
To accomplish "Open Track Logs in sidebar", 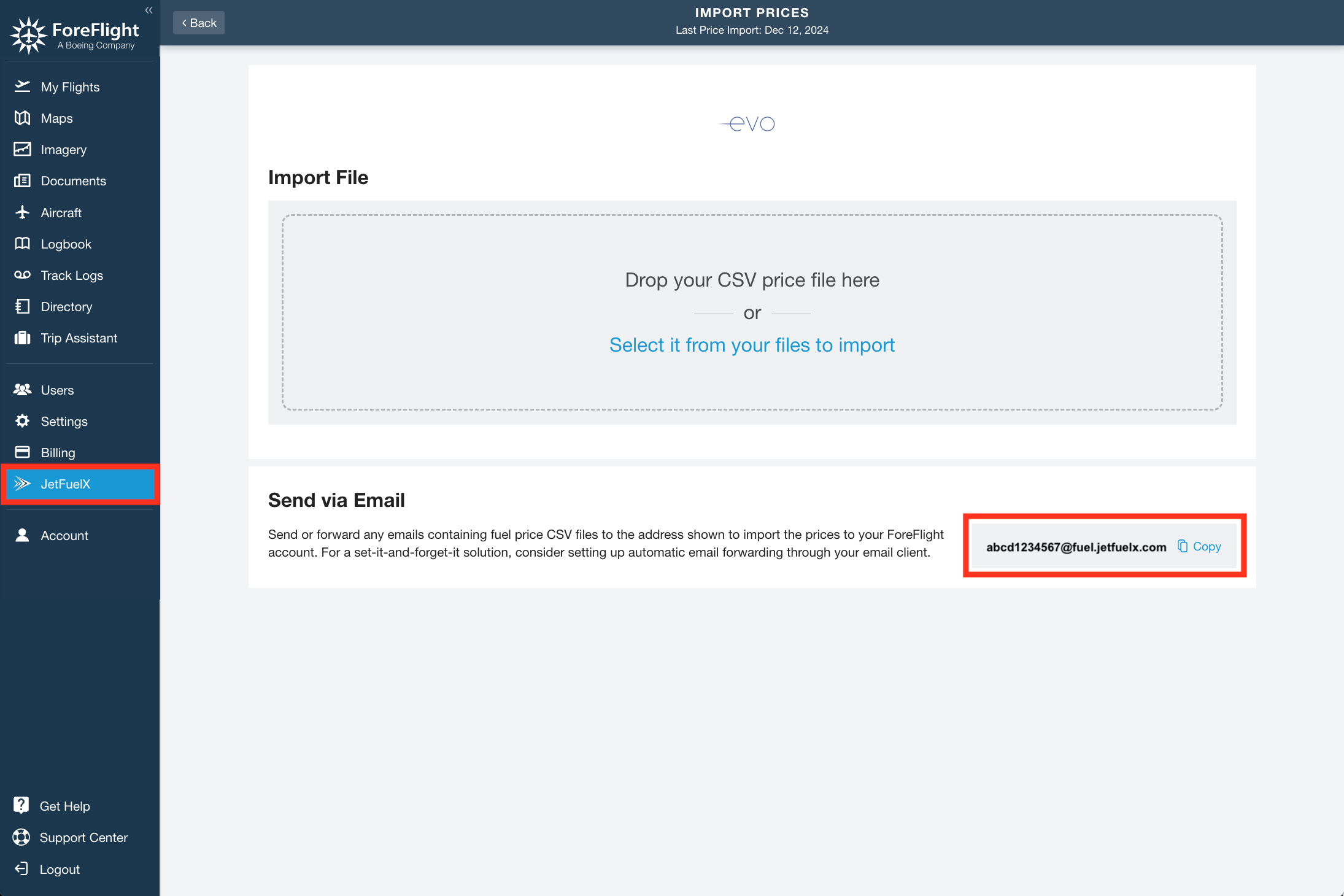I will pyautogui.click(x=80, y=275).
